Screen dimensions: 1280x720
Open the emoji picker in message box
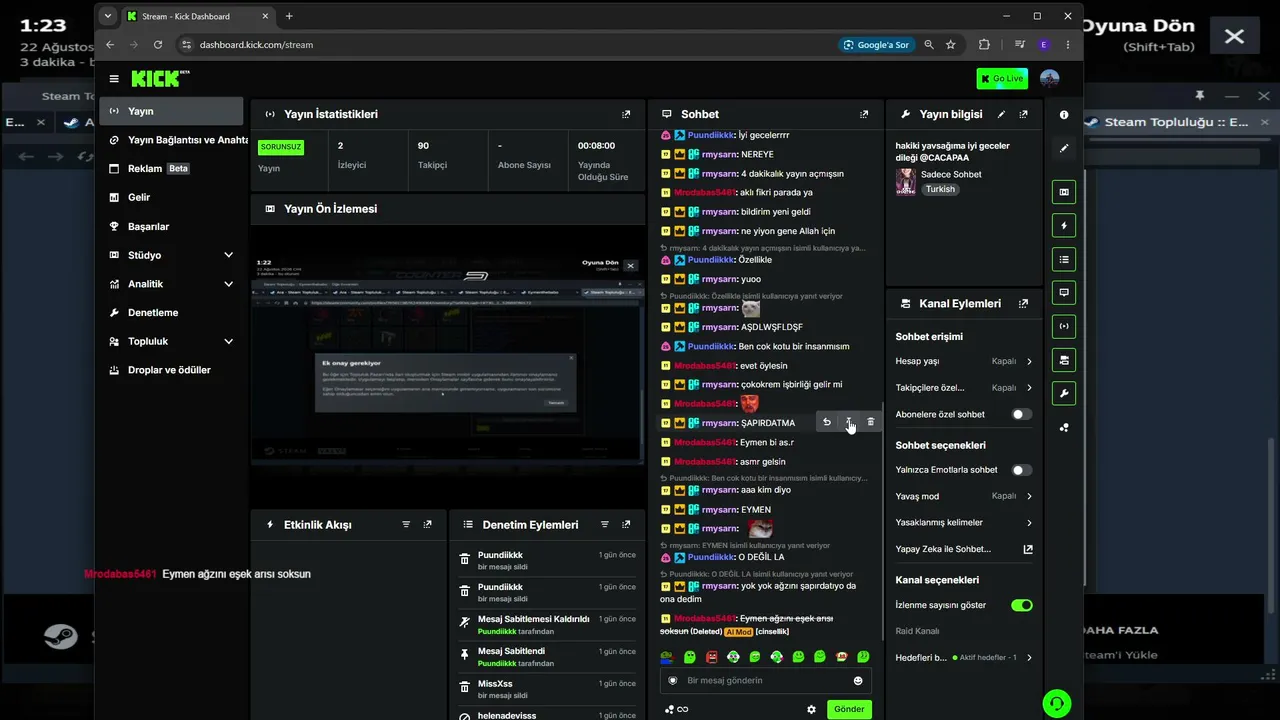coord(858,681)
